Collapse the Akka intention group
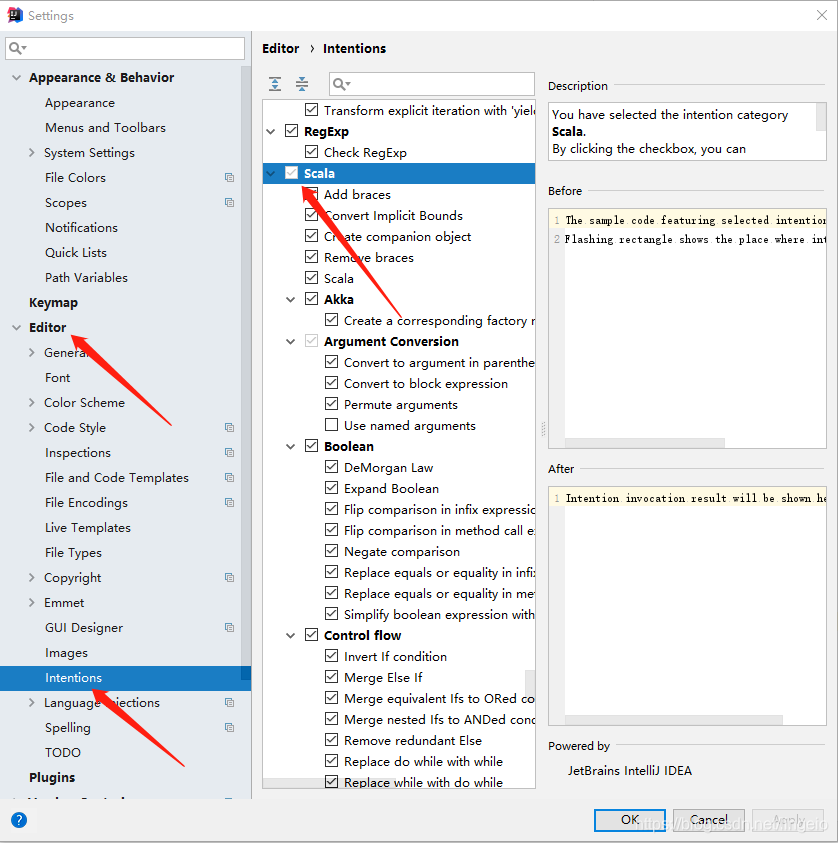838x843 pixels. click(x=291, y=299)
